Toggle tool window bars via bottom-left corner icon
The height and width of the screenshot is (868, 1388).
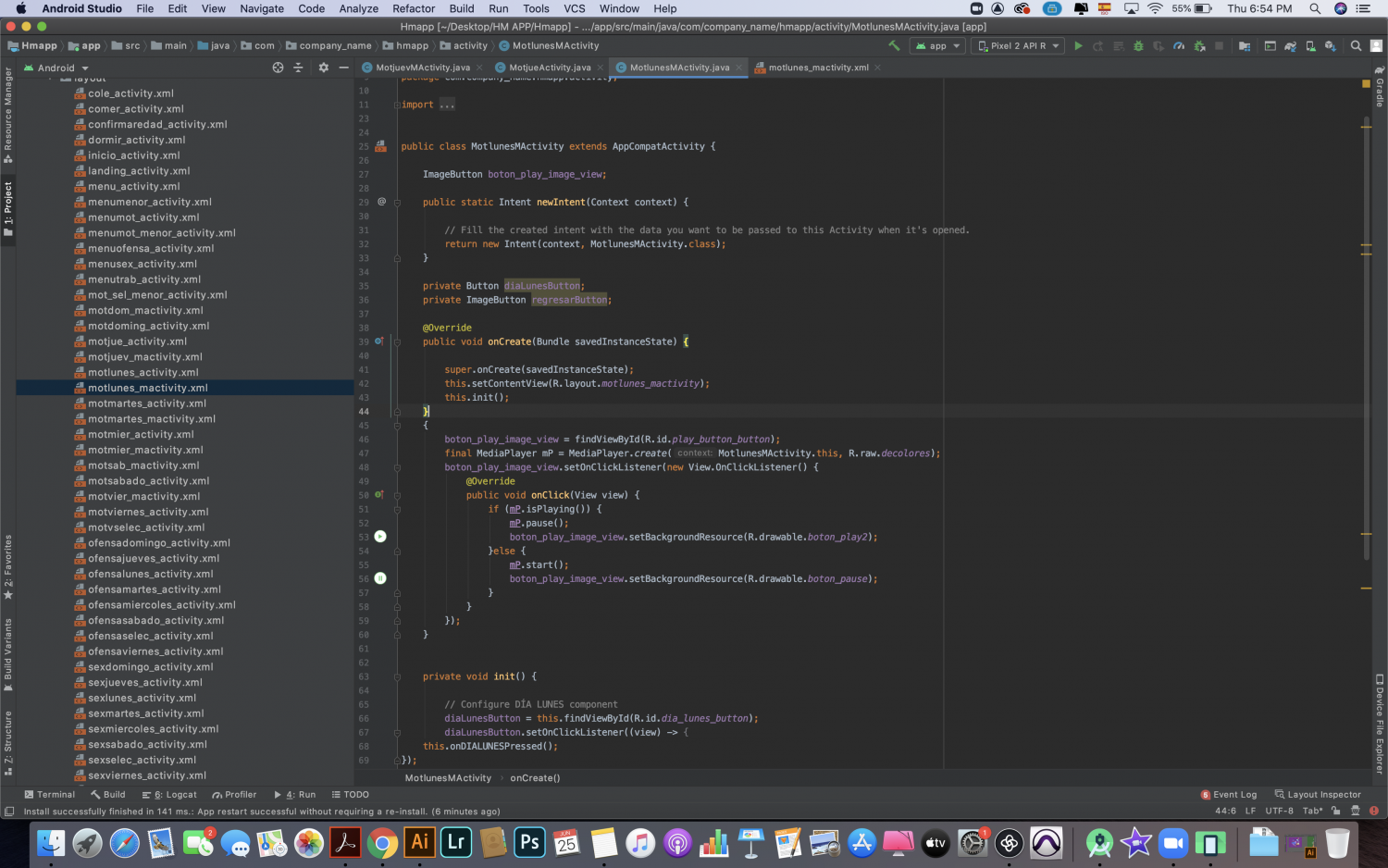[x=8, y=812]
